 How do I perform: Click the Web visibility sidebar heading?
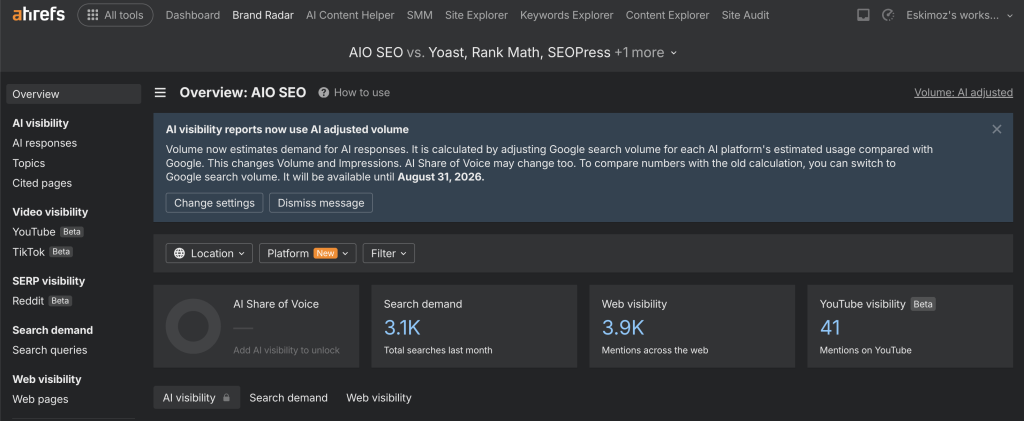click(x=47, y=379)
